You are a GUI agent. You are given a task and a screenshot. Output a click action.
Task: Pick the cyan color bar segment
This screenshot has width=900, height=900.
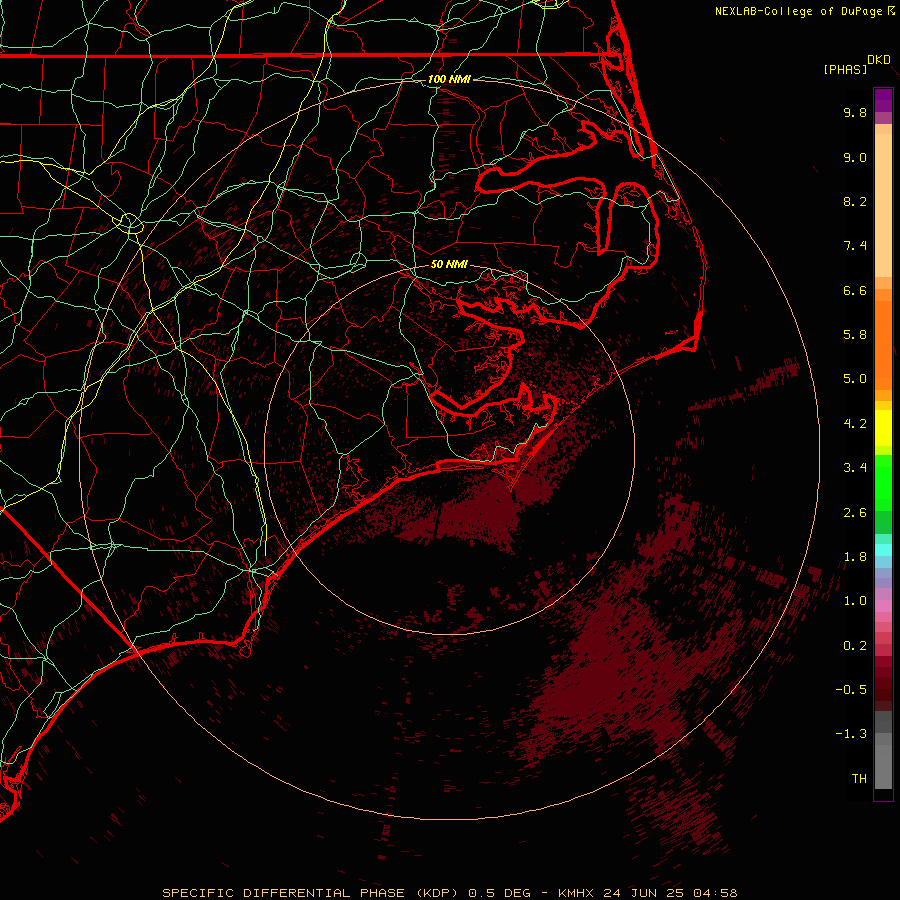tap(883, 550)
